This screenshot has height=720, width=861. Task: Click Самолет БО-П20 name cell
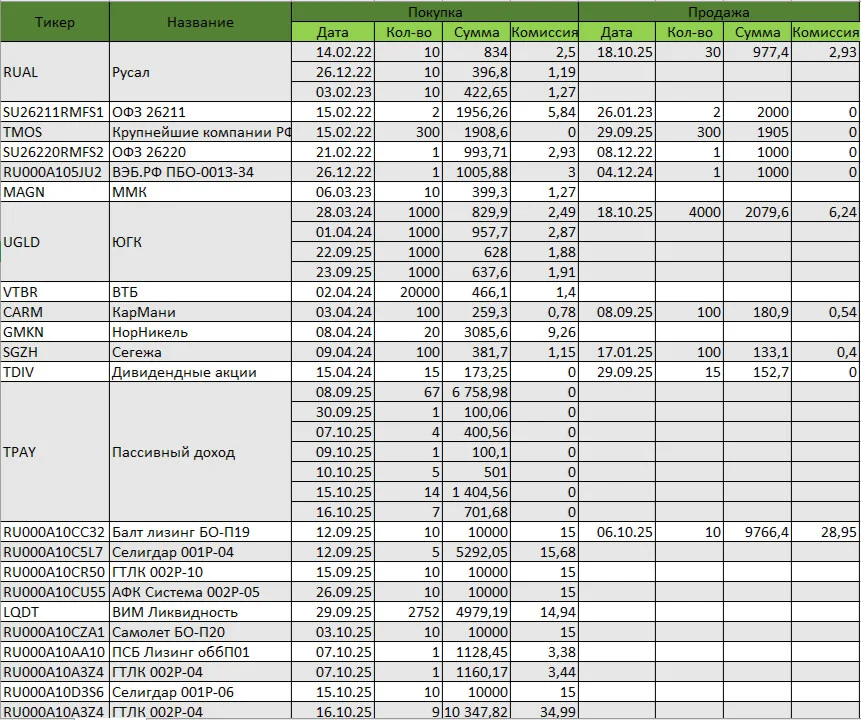coord(200,632)
